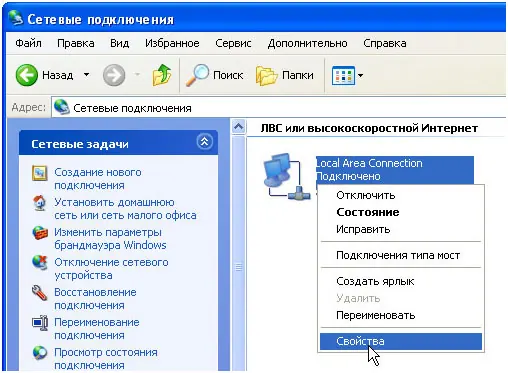Click the grey Forward arrow icon
Screen dimensions: 508x373
tap(114, 75)
